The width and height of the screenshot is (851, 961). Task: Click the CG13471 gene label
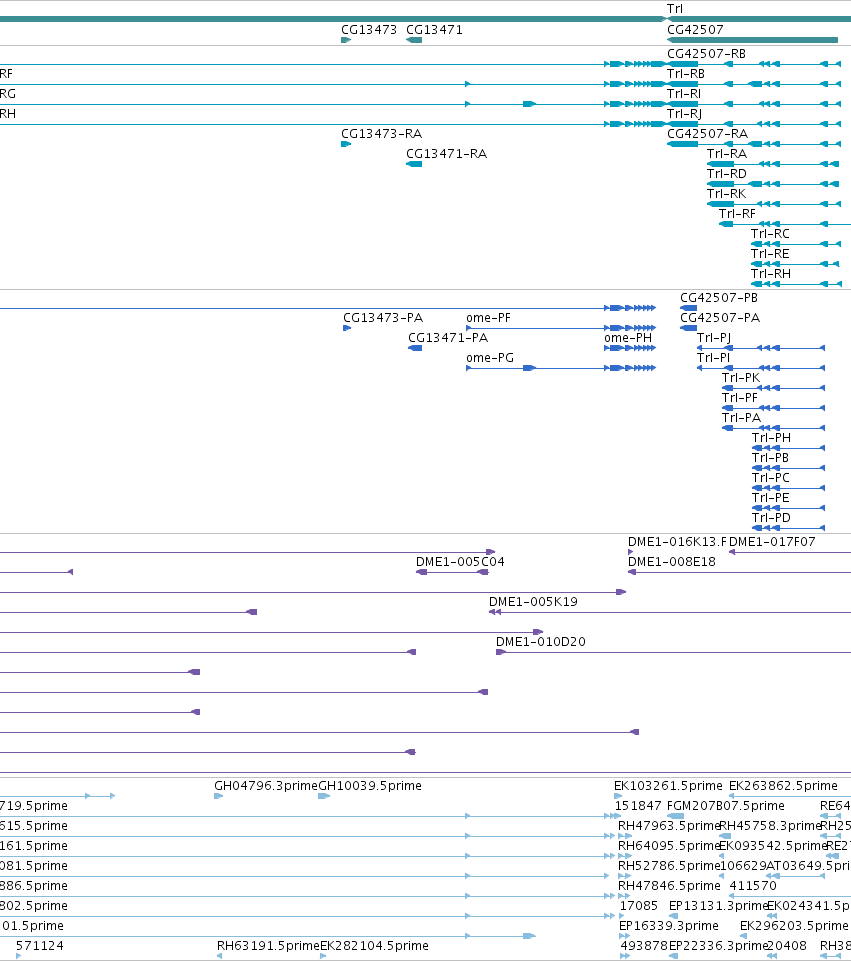coord(434,29)
